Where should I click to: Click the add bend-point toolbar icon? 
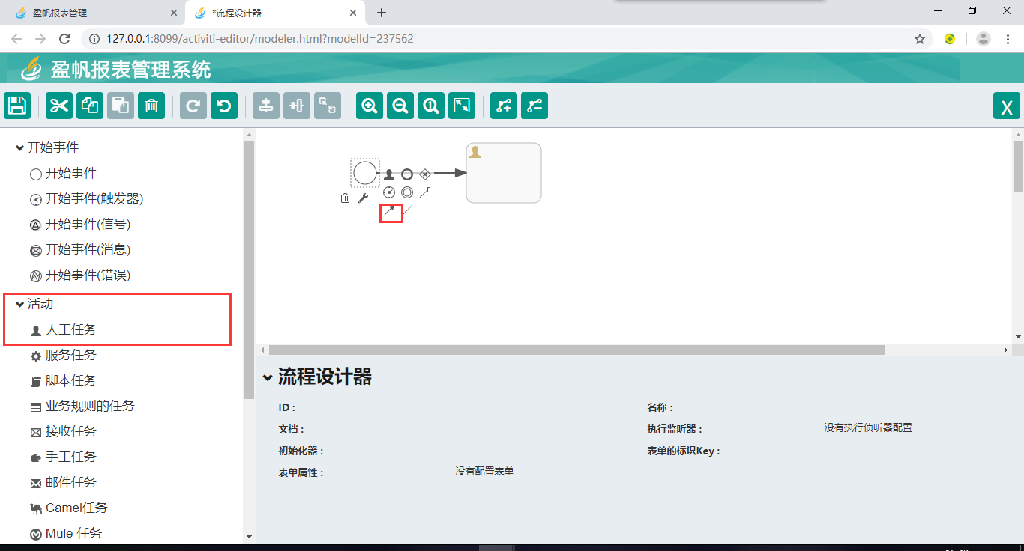[x=504, y=106]
